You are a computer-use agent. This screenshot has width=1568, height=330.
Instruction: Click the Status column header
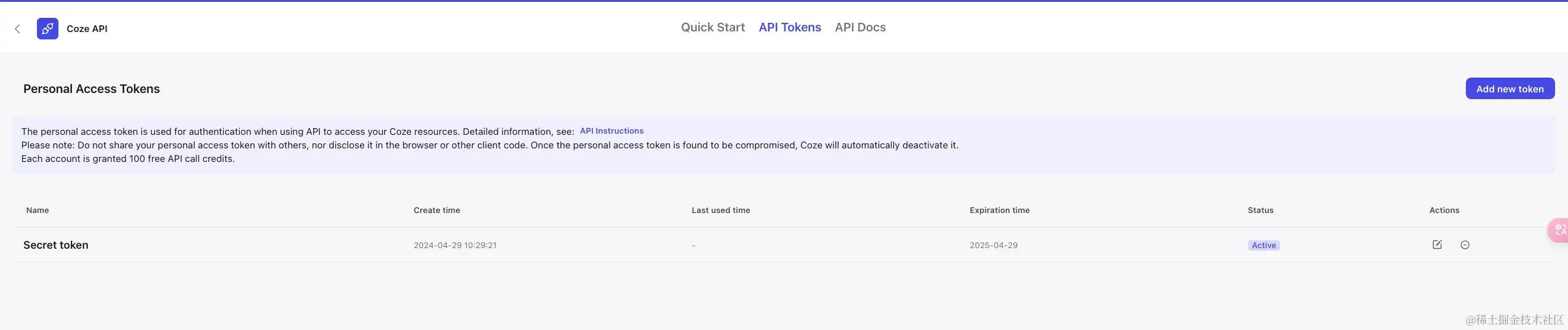(x=1260, y=210)
